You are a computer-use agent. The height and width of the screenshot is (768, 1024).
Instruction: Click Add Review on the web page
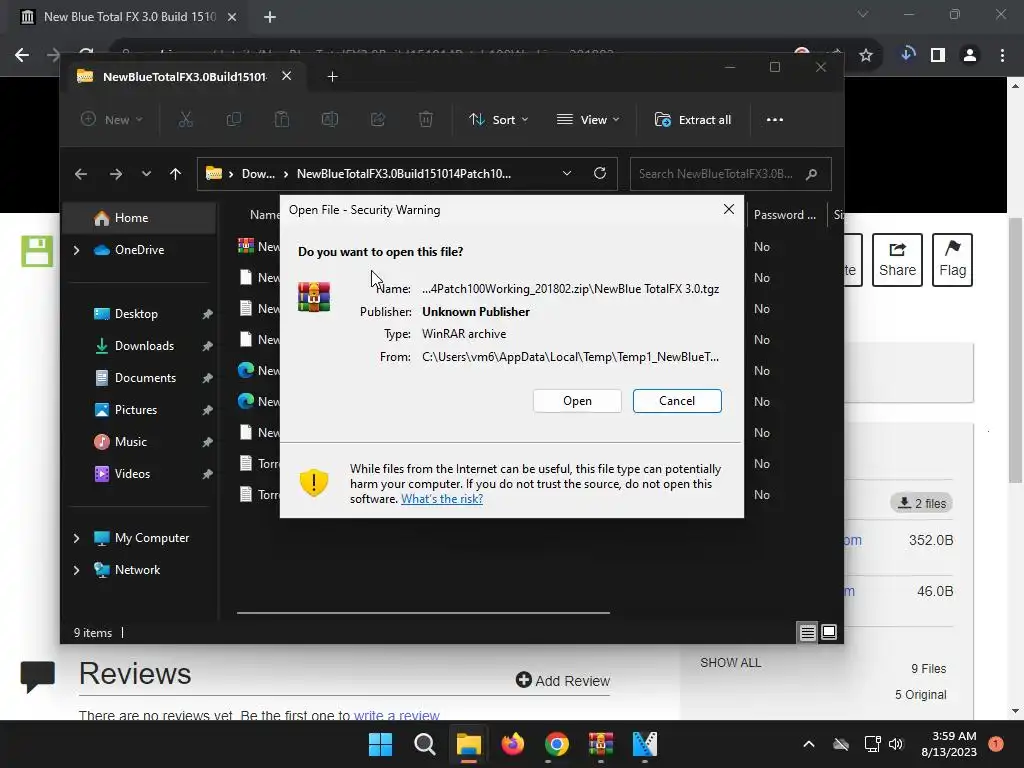point(563,680)
